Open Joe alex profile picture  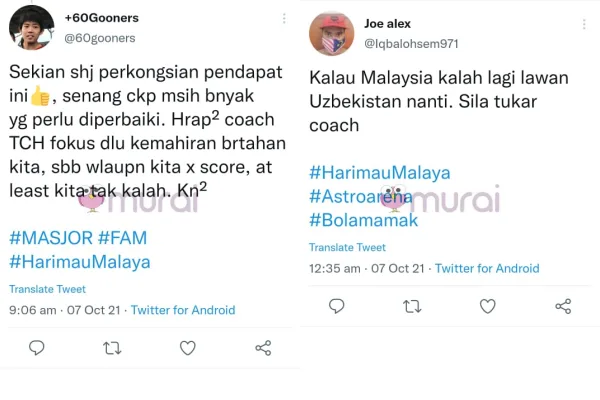coord(331,34)
